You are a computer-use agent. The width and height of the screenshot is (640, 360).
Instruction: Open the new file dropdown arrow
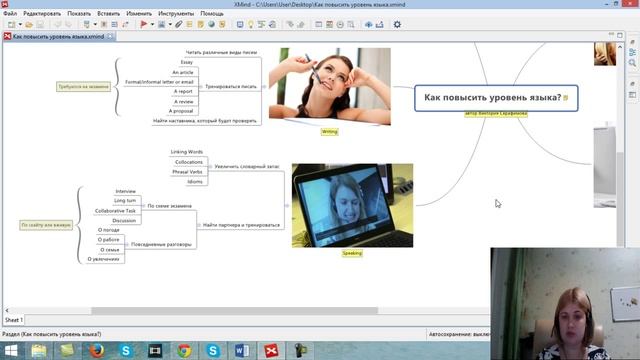pos(20,24)
